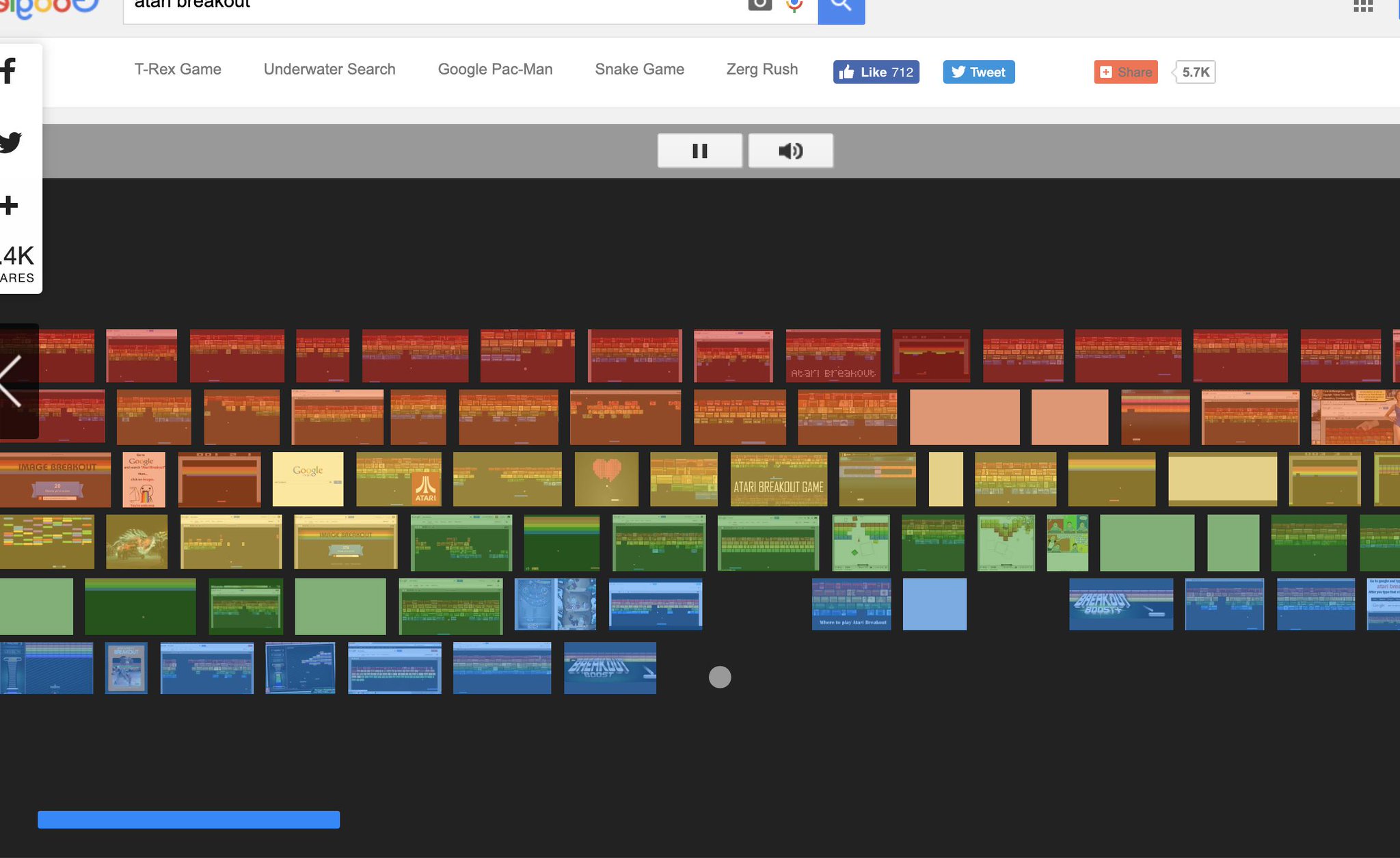The image size is (1400, 858).
Task: Click the Breakout Boost brick in bottom row
Action: click(x=610, y=668)
